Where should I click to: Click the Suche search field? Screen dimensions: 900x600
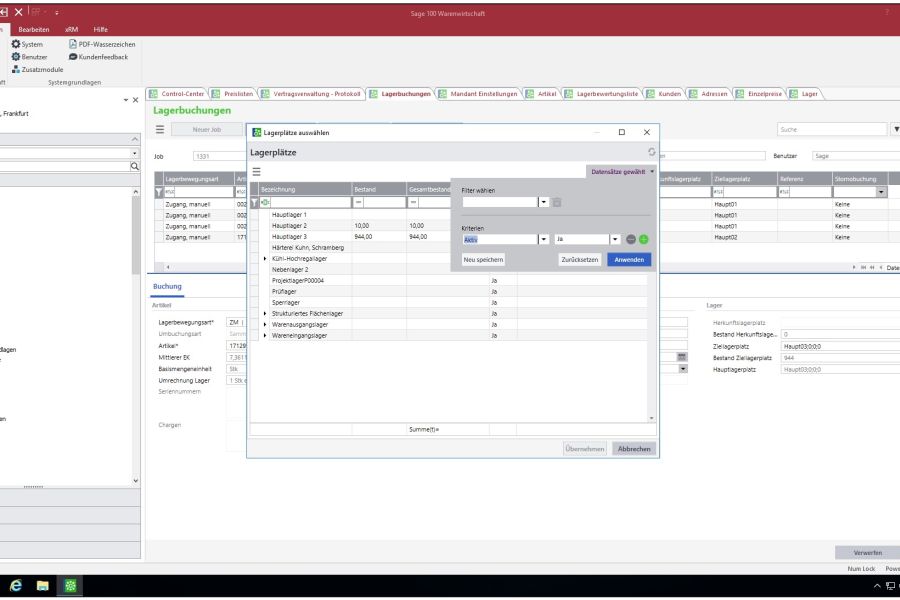pyautogui.click(x=832, y=130)
